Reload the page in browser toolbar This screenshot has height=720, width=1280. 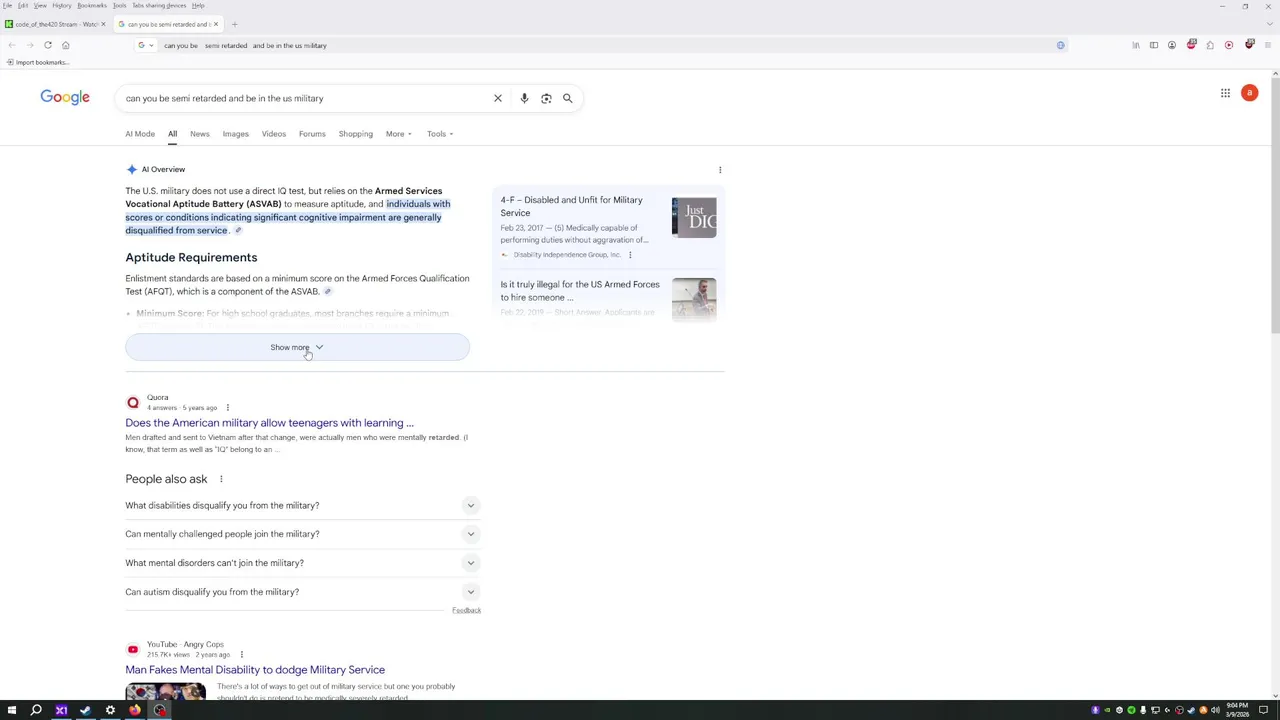pyautogui.click(x=47, y=45)
